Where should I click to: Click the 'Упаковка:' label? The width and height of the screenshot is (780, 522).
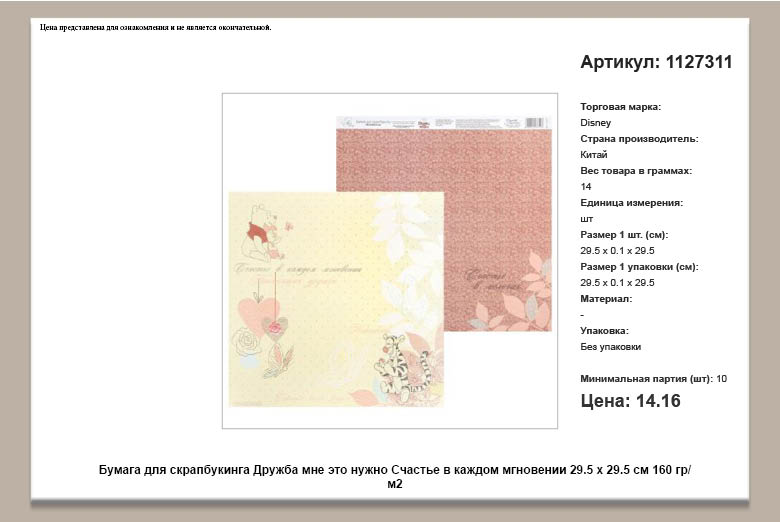[604, 330]
